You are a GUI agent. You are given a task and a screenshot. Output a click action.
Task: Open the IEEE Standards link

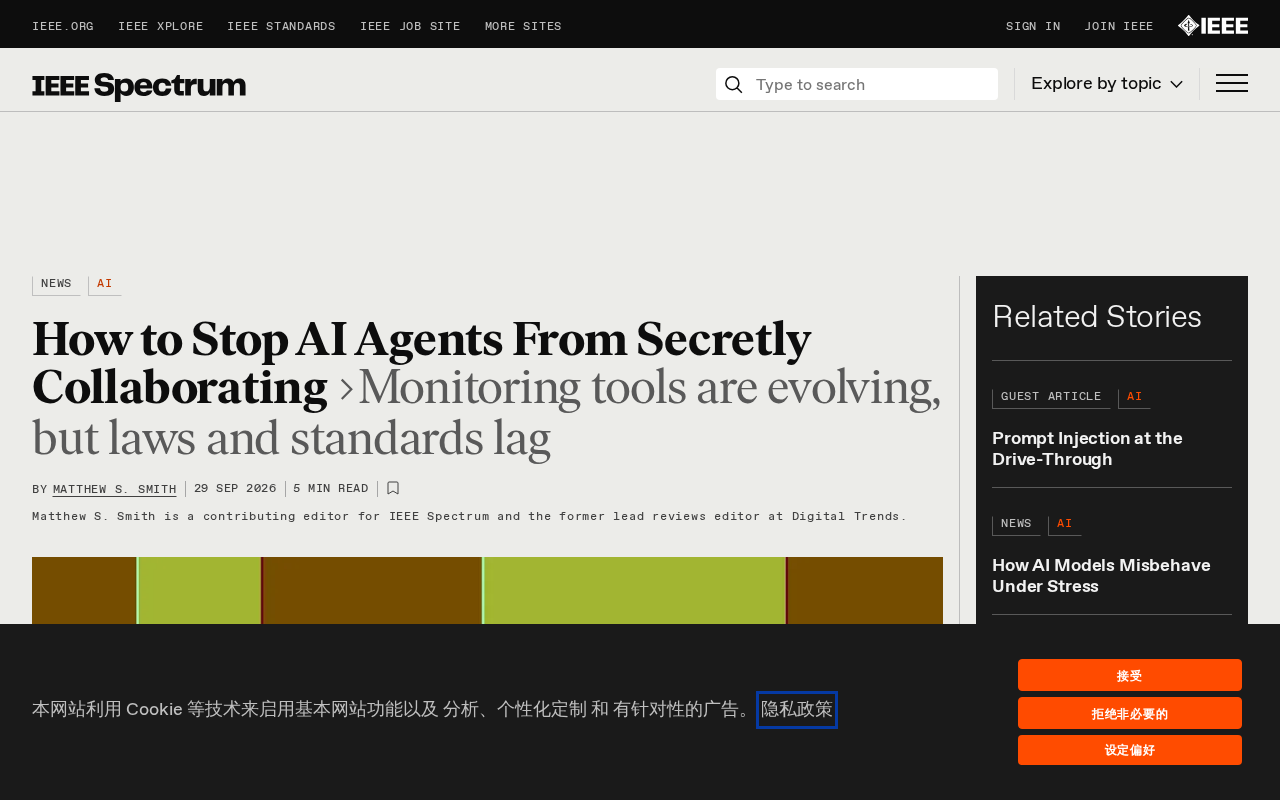[x=281, y=27]
